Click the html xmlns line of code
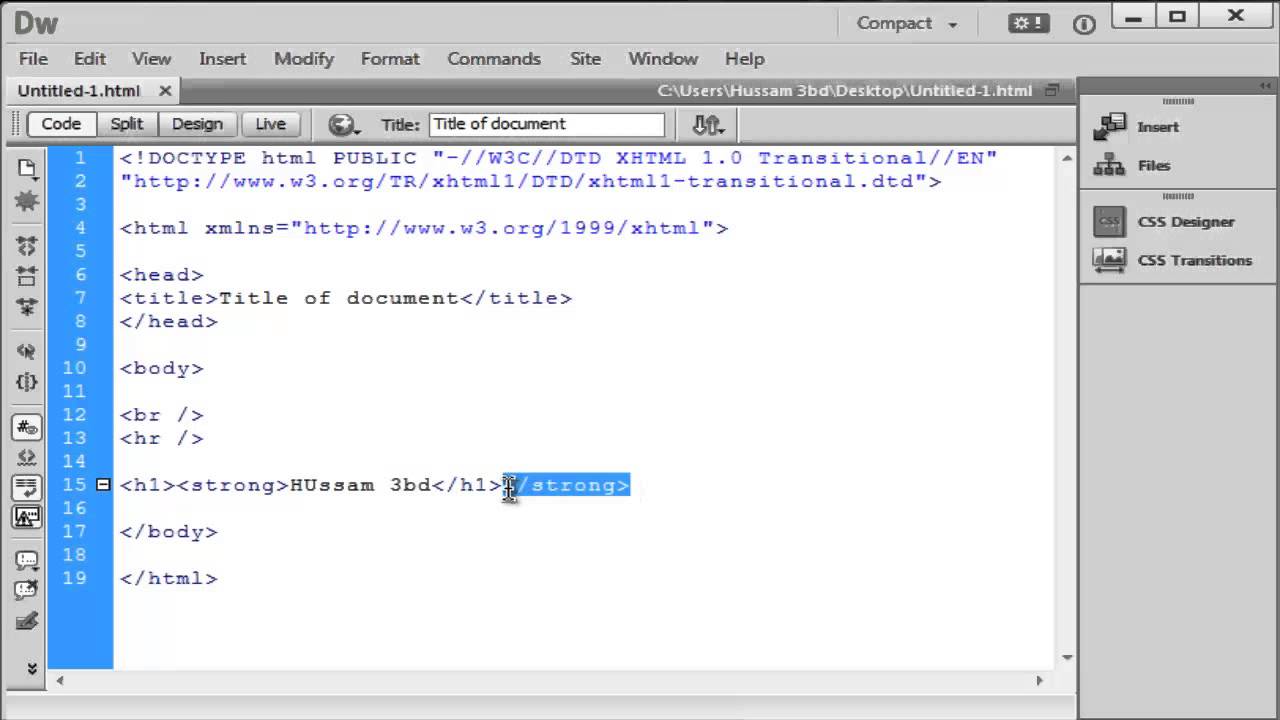Viewport: 1280px width, 720px height. pos(424,228)
